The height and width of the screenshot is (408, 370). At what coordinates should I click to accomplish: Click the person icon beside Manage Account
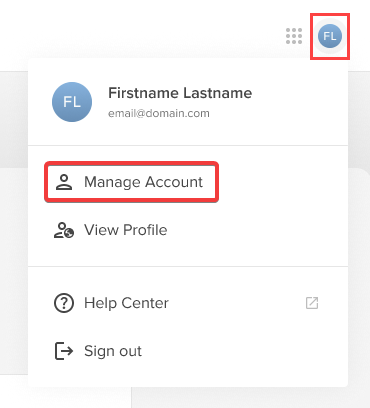pos(64,182)
